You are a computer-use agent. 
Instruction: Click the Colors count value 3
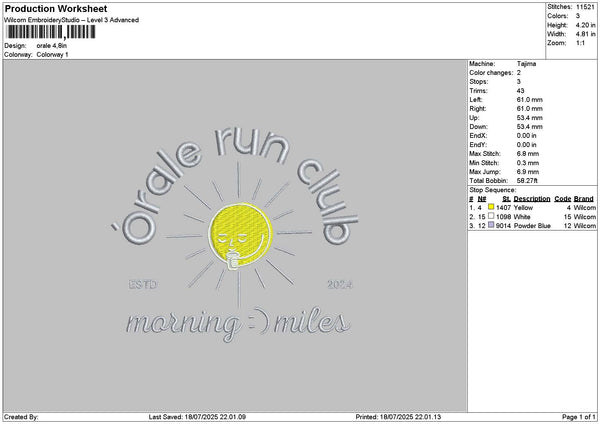point(578,16)
